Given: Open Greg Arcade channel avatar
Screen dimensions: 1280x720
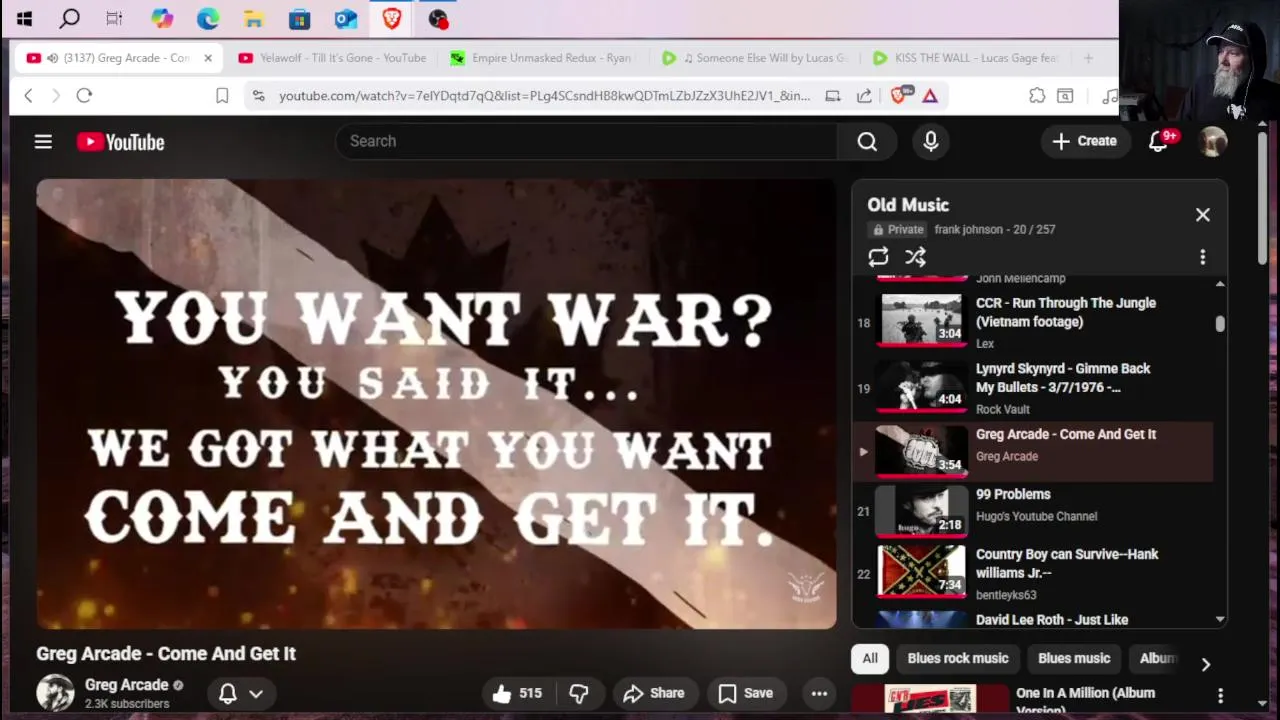Looking at the screenshot, I should point(55,692).
